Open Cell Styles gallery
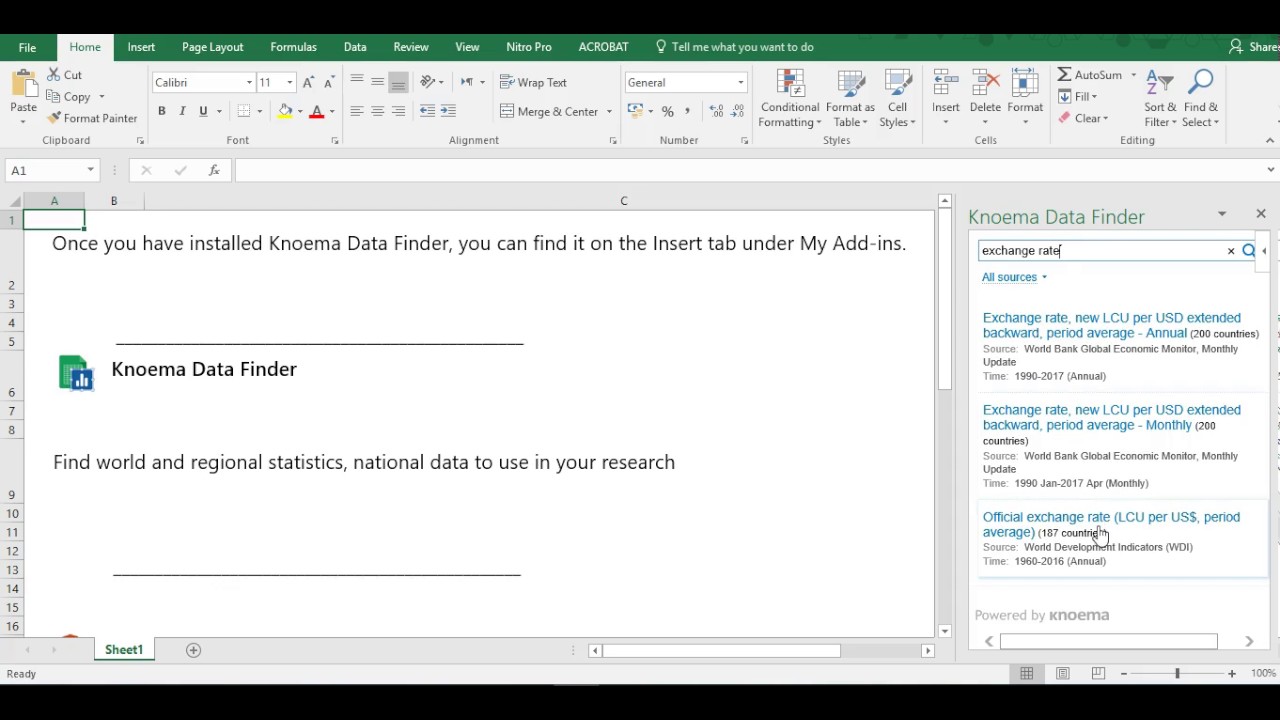Image resolution: width=1280 pixels, height=720 pixels. [897, 99]
